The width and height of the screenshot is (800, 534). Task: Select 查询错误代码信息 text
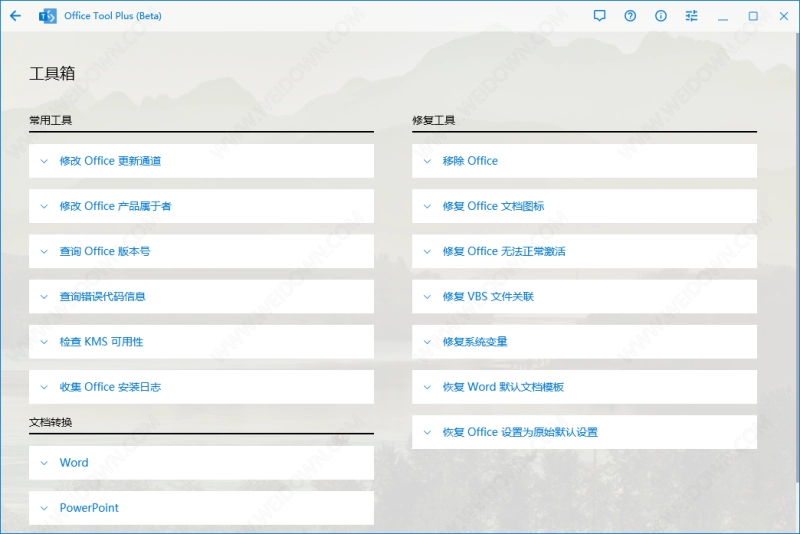(x=103, y=297)
